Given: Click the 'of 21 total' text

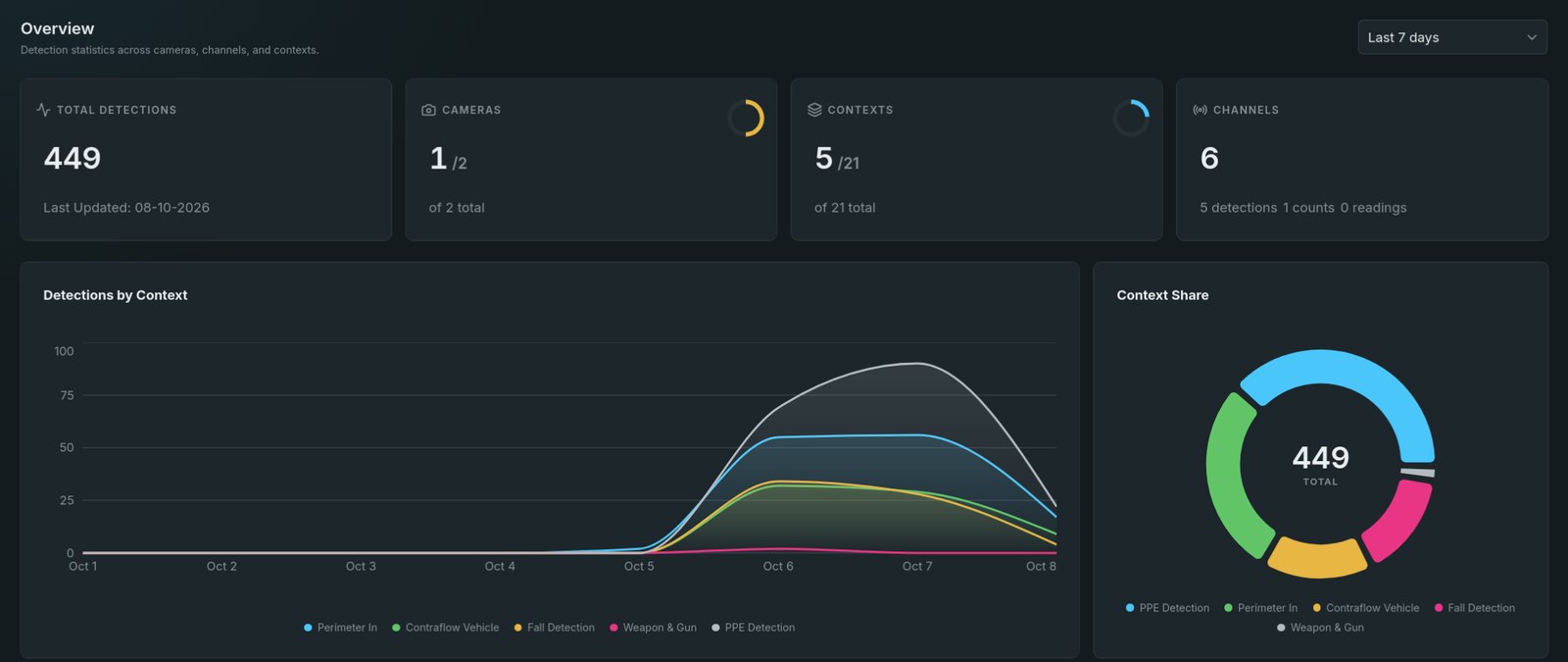Looking at the screenshot, I should pos(845,208).
